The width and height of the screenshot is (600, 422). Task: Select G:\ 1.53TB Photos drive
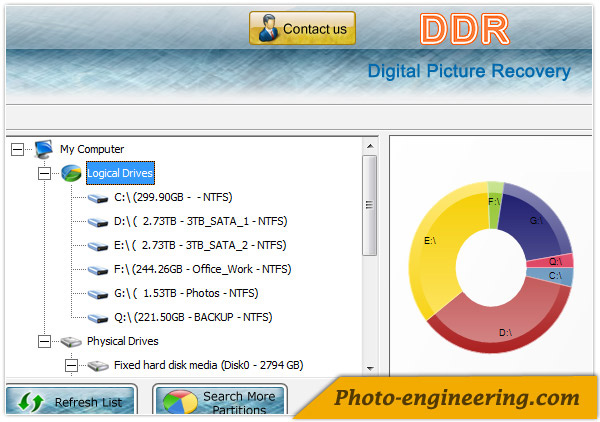[186, 293]
